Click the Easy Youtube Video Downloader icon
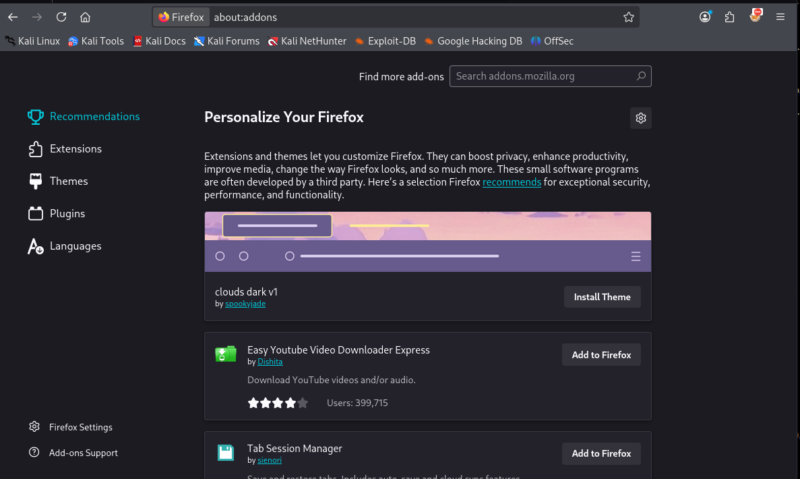Image resolution: width=800 pixels, height=479 pixels. [226, 354]
